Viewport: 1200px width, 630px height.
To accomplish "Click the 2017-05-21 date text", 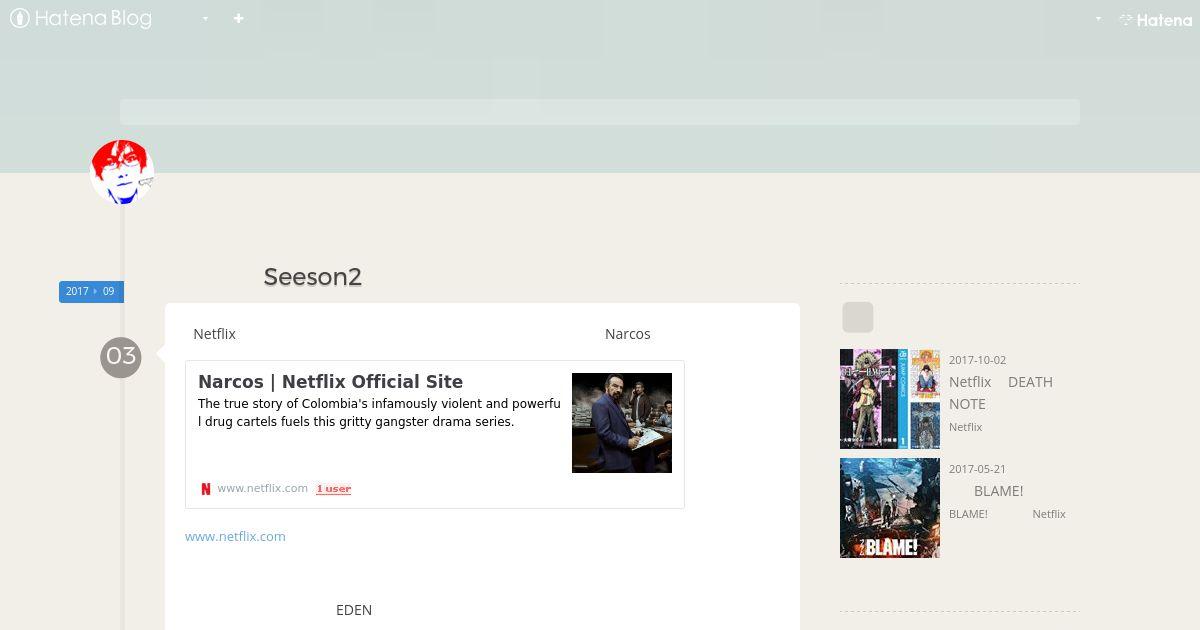I will point(977,469).
